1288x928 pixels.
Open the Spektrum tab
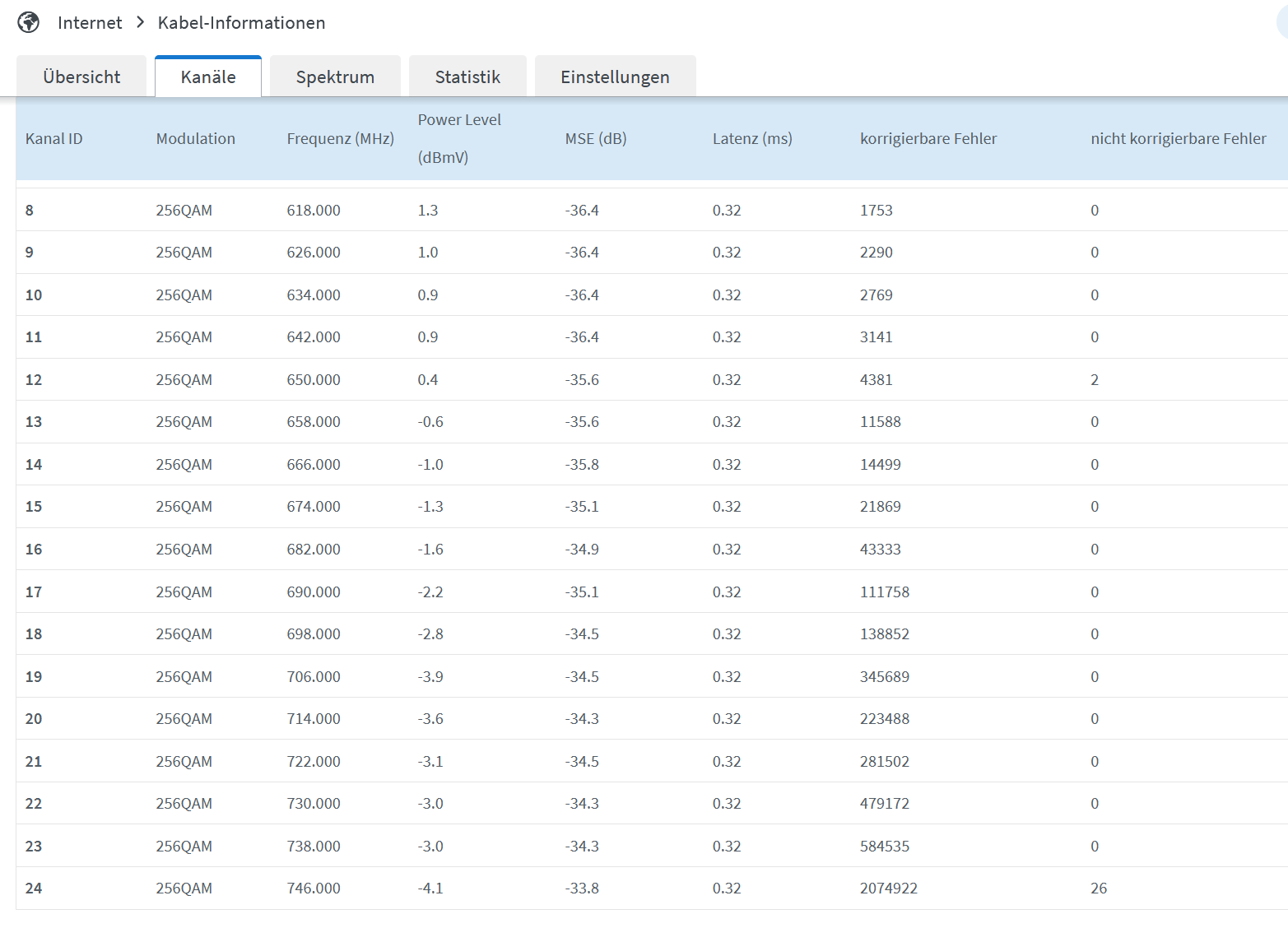coord(335,77)
